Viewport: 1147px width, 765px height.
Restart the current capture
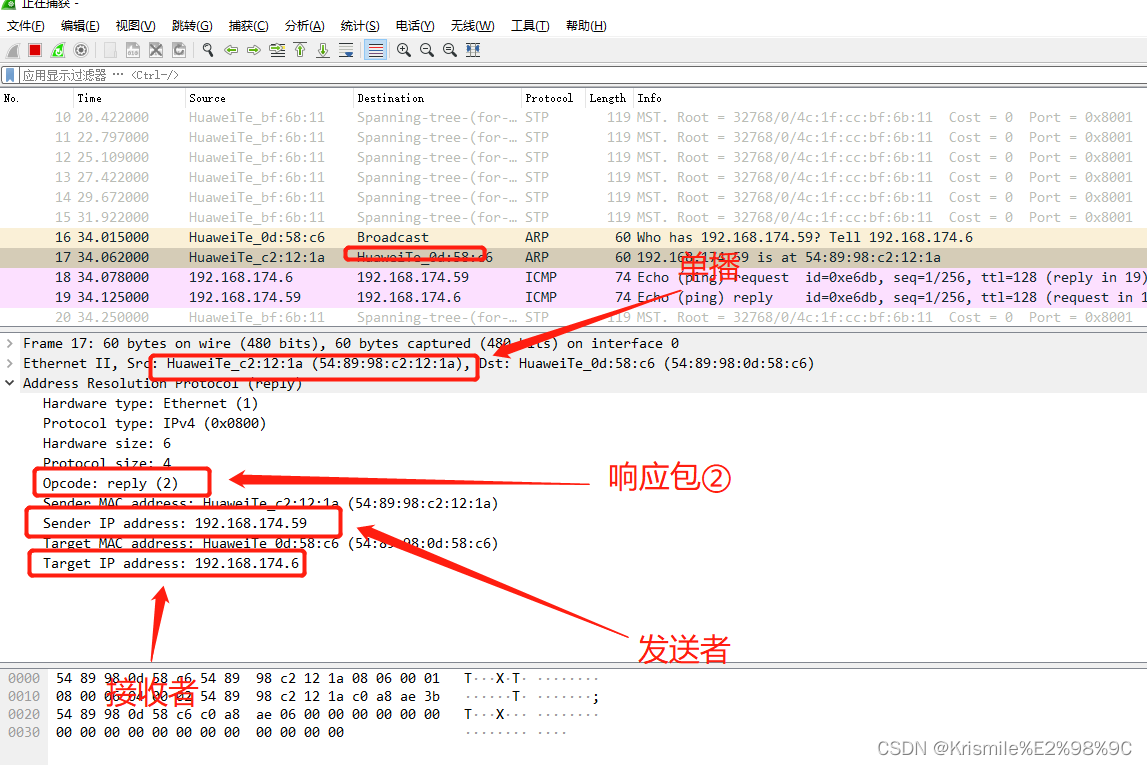pos(57,49)
